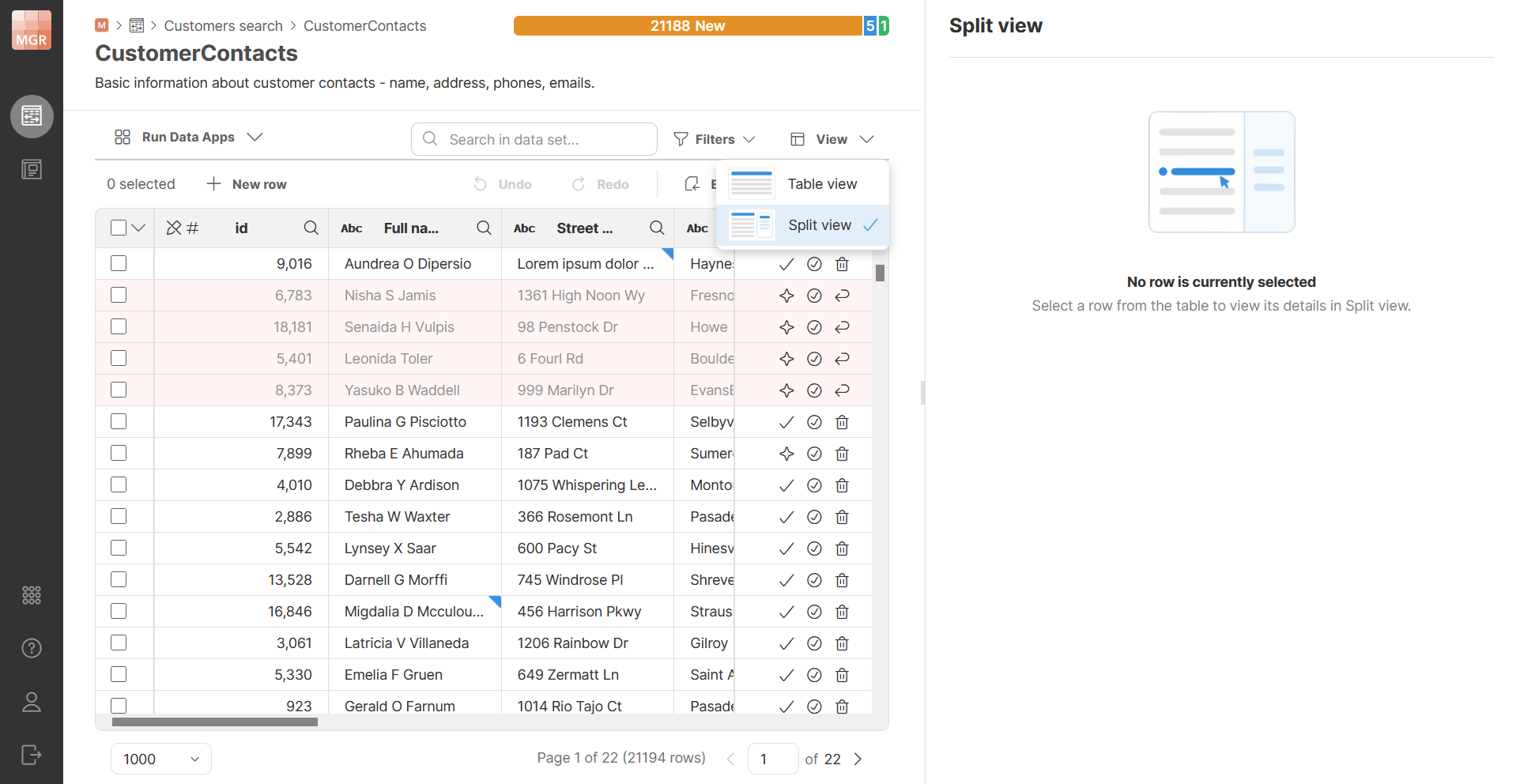The image size is (1516, 784).
Task: Click the page number input field
Action: [772, 759]
